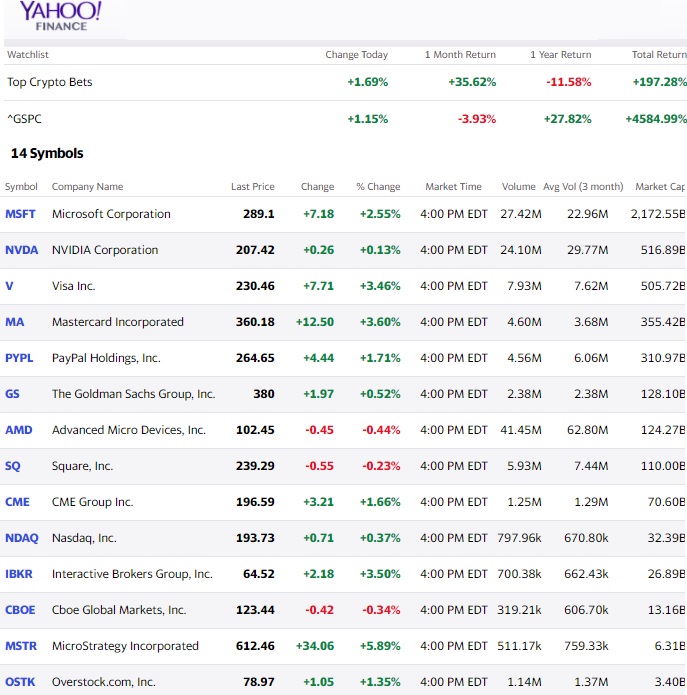Sort by the Change column header

click(317, 187)
